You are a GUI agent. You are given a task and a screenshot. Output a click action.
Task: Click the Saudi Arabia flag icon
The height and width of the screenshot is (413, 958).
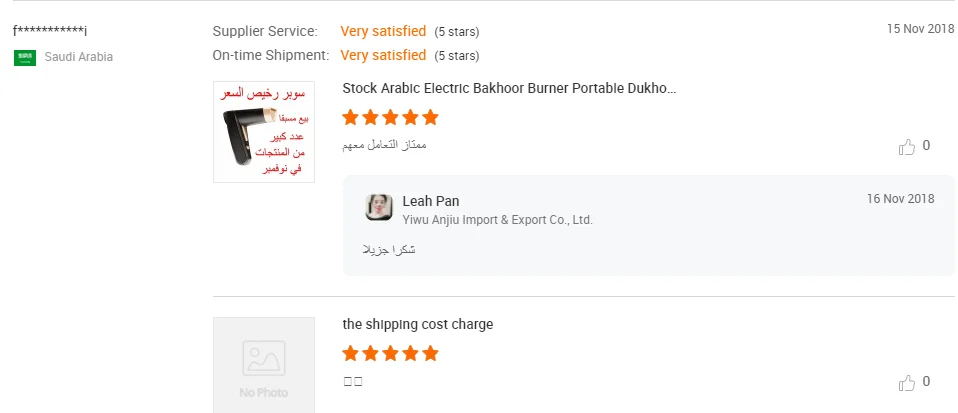(24, 57)
